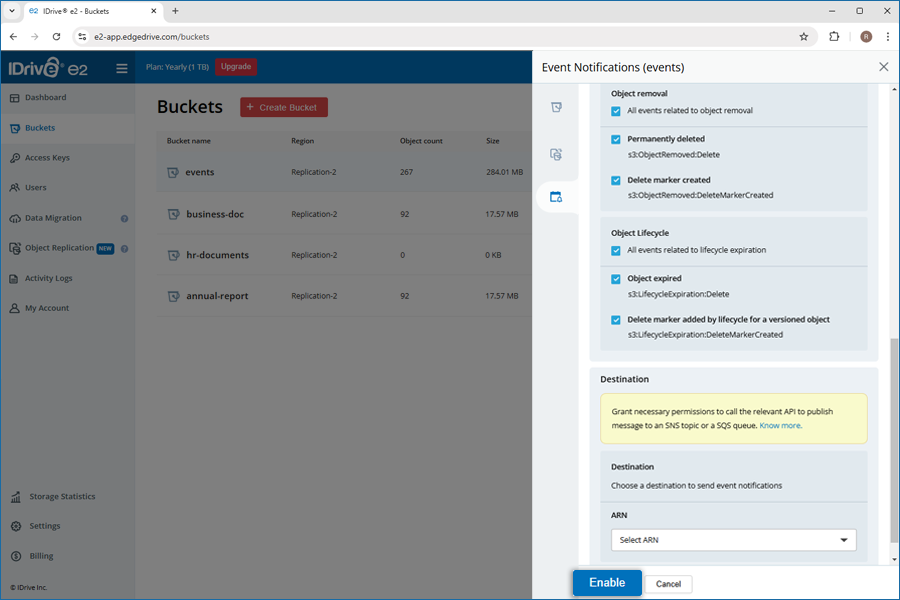Click the Object Replication sidebar icon
The image size is (900, 600).
(x=15, y=248)
